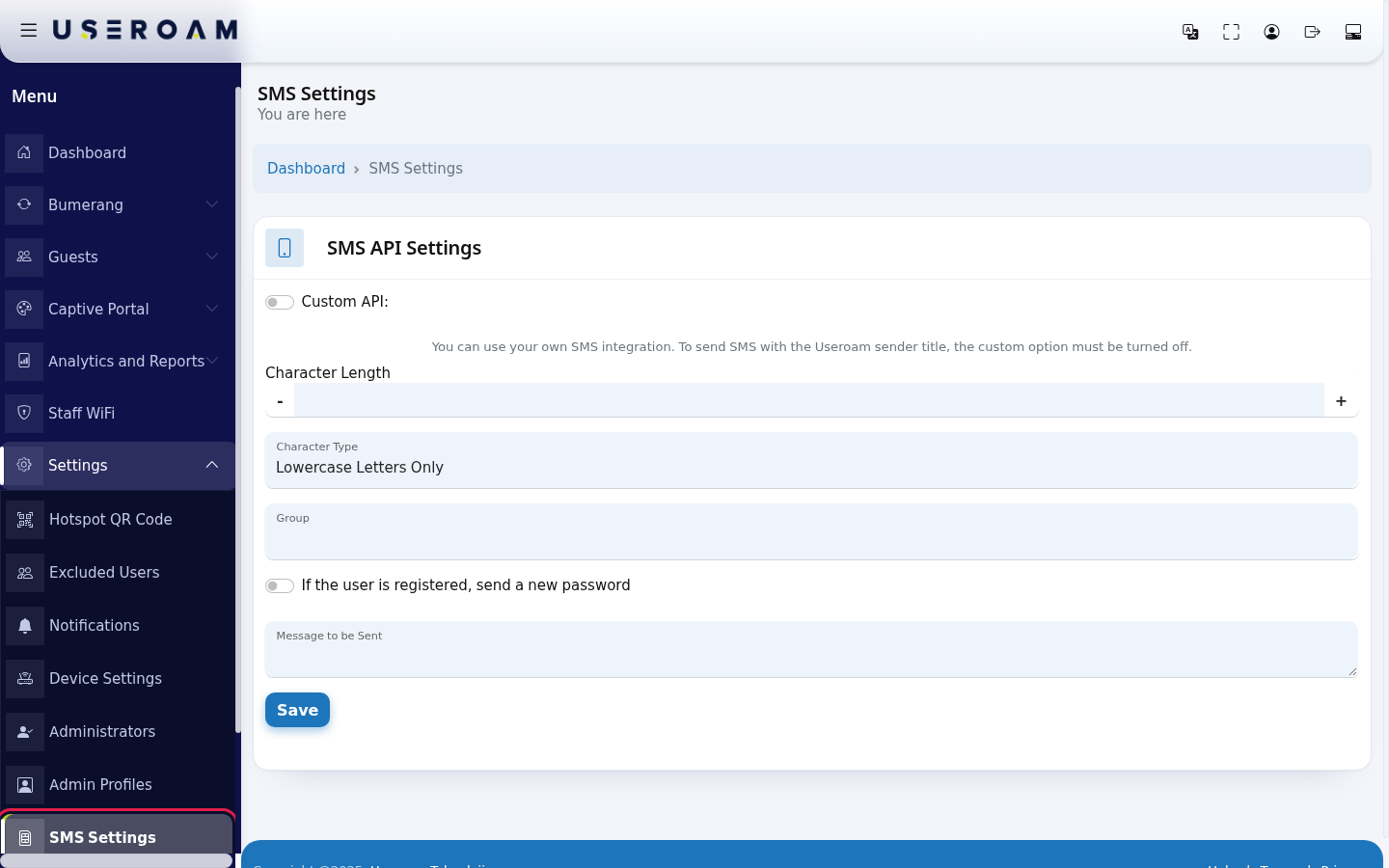The height and width of the screenshot is (868, 1389).
Task: Enter fullscreen mode via header icon
Action: click(1231, 32)
